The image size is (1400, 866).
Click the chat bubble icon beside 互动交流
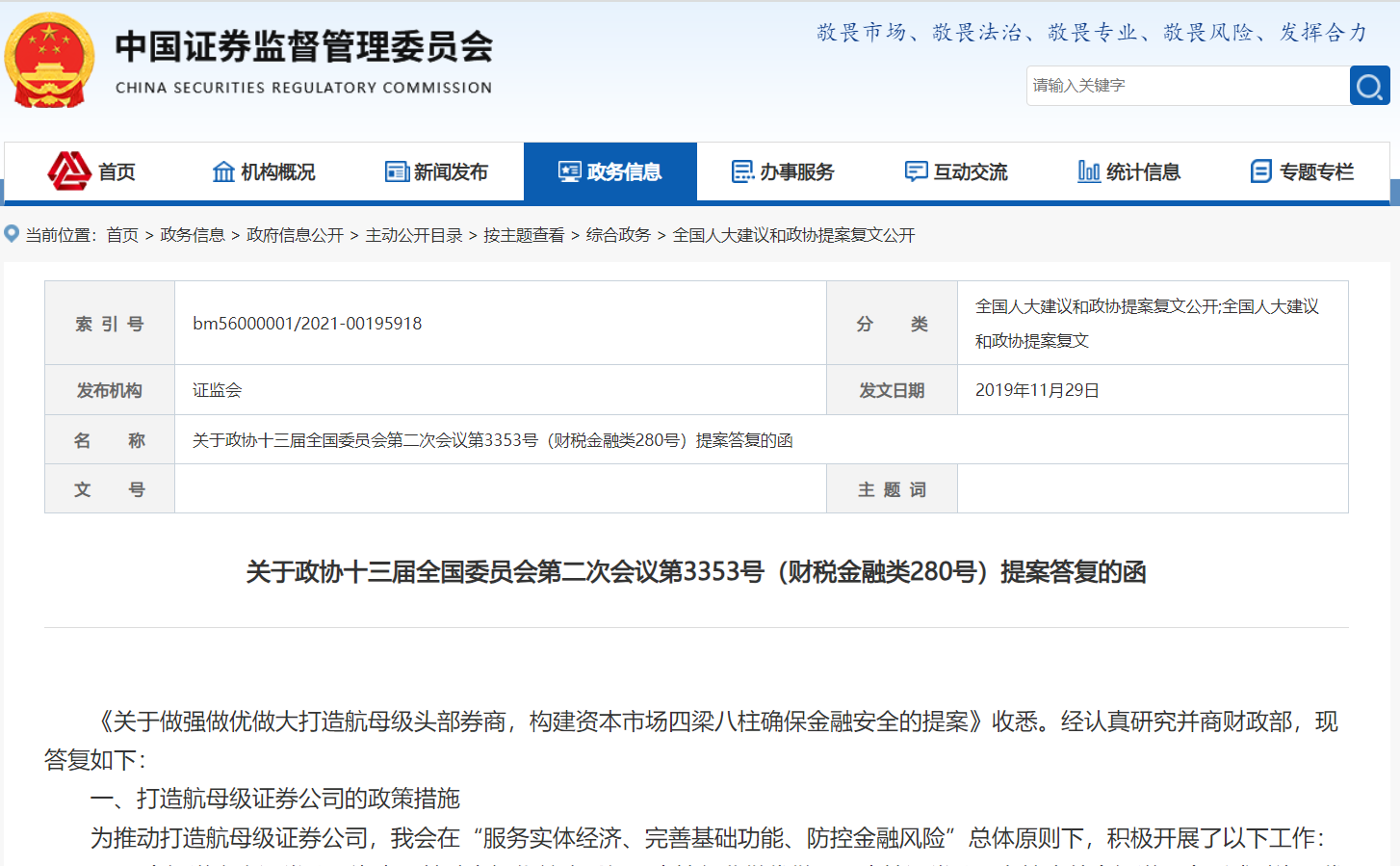[916, 171]
